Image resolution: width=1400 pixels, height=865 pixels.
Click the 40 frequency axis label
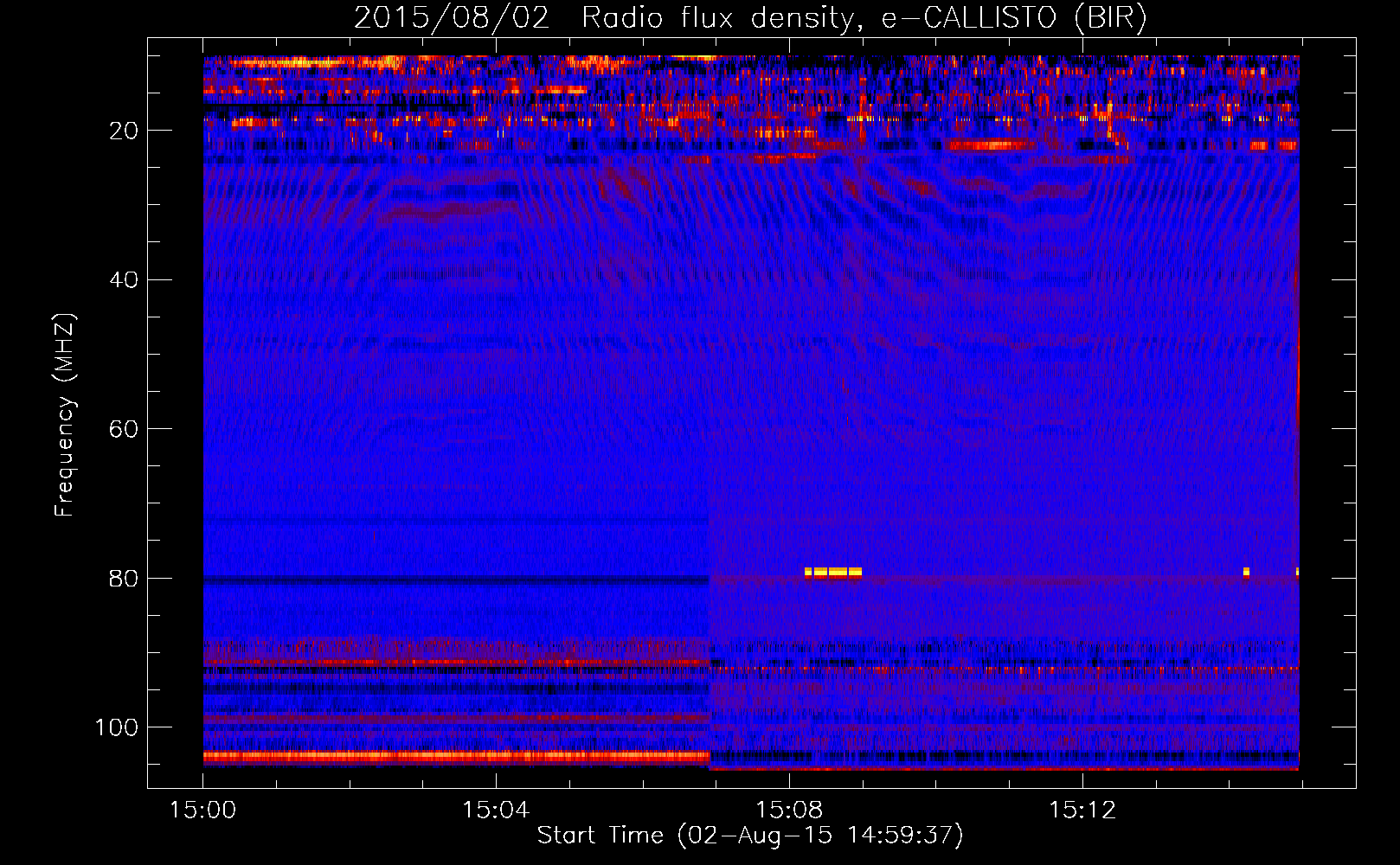[x=124, y=280]
